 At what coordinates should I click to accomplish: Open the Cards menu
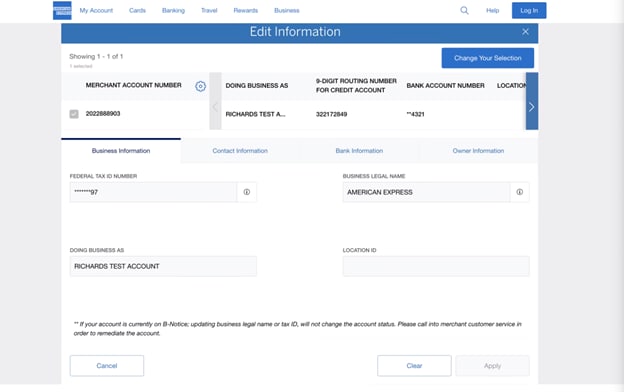point(137,10)
